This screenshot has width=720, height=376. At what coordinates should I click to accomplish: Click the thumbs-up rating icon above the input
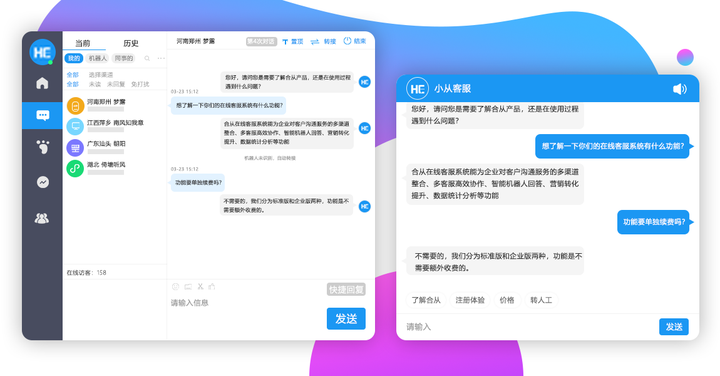(212, 286)
